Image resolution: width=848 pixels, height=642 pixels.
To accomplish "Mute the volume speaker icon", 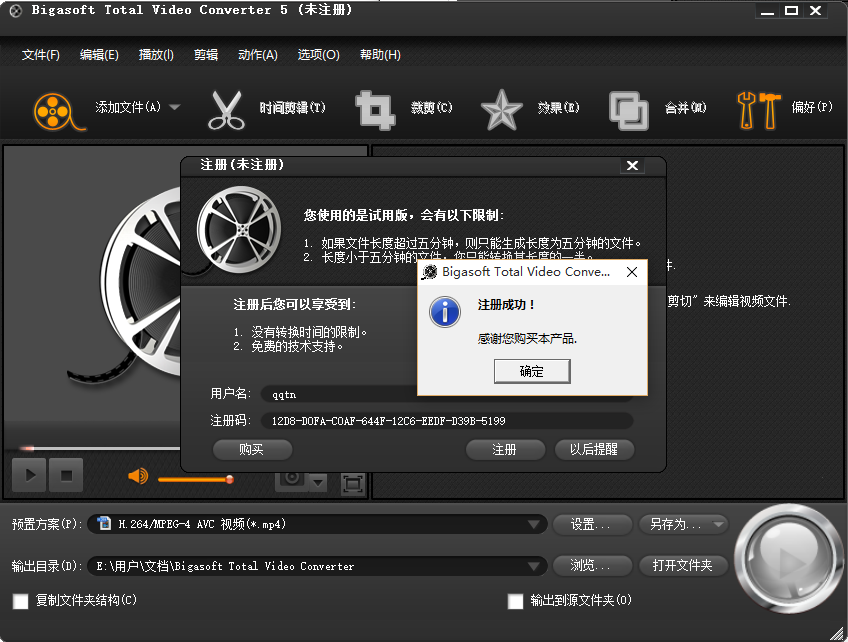I will coord(138,476).
